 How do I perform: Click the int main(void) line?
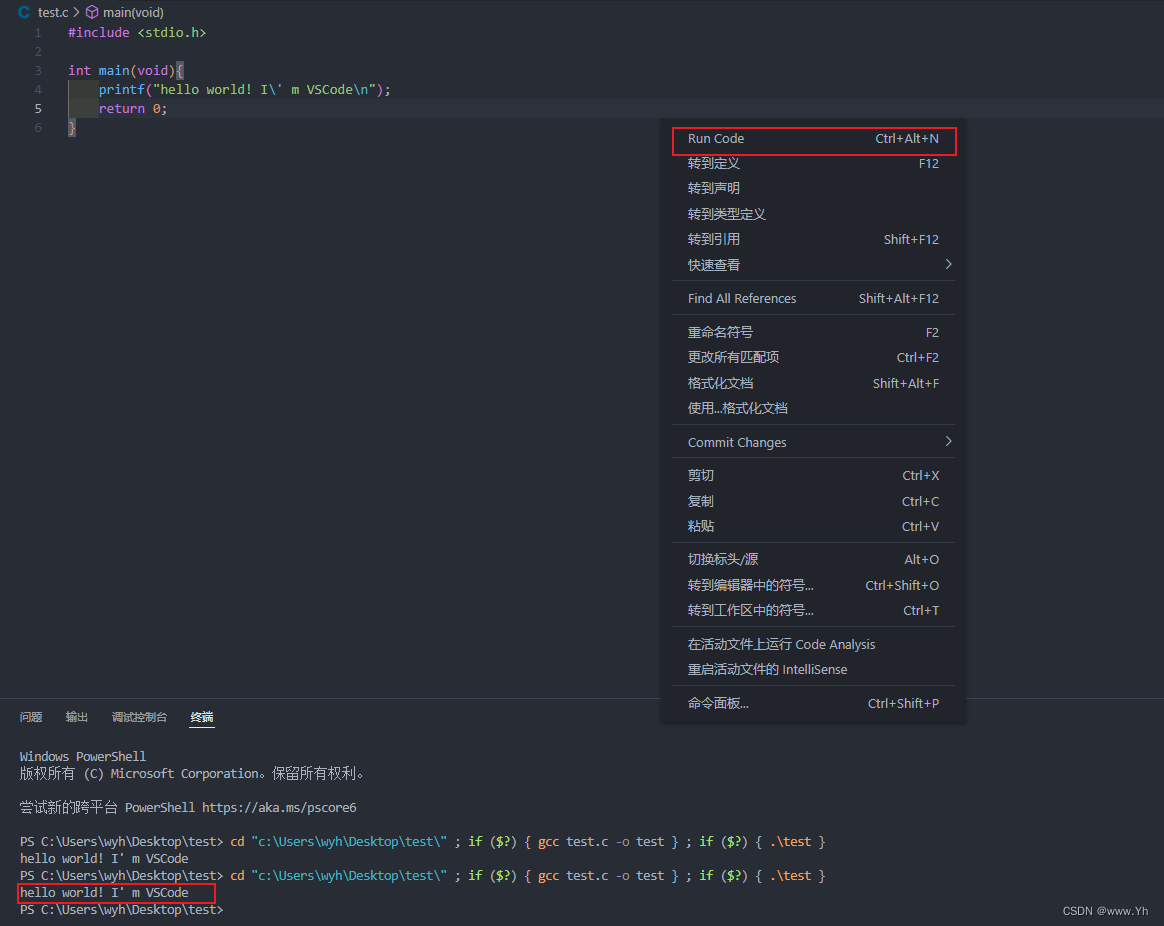pyautogui.click(x=125, y=71)
